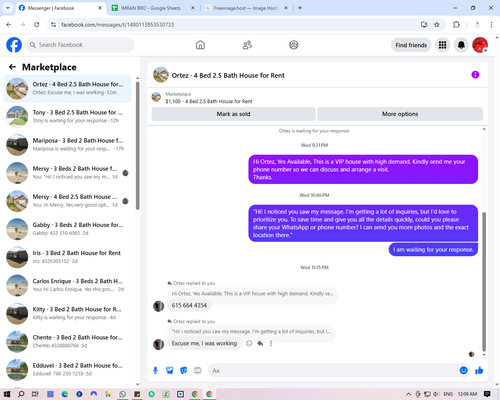Screen dimensions: 500x400
Task: Open Mersy 3 Beds 2 Bath conversation
Action: [x=67, y=173]
